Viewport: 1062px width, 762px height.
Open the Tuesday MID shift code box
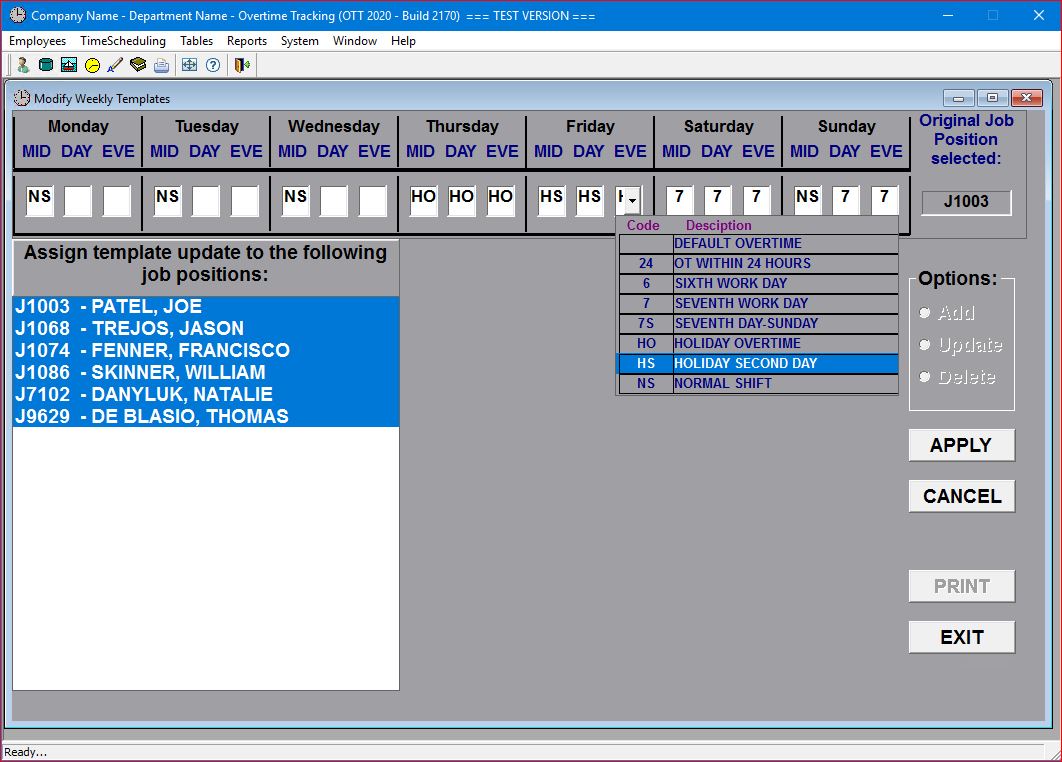tap(167, 200)
